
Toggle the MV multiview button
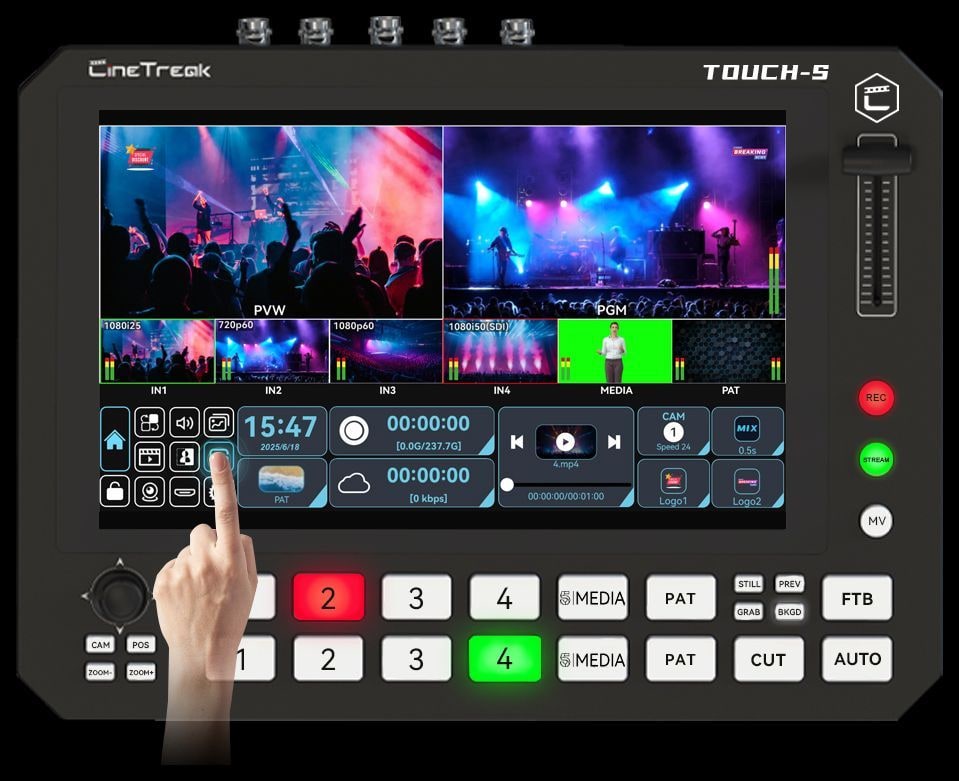click(x=876, y=521)
